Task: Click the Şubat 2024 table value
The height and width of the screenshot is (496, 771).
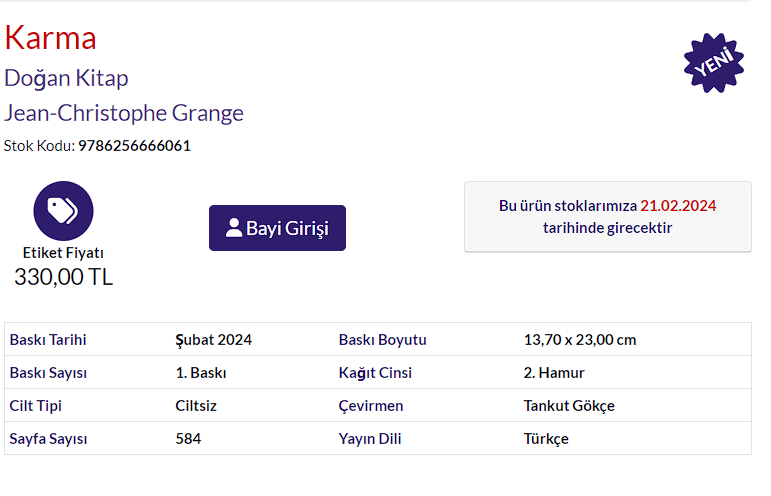Action: (213, 340)
